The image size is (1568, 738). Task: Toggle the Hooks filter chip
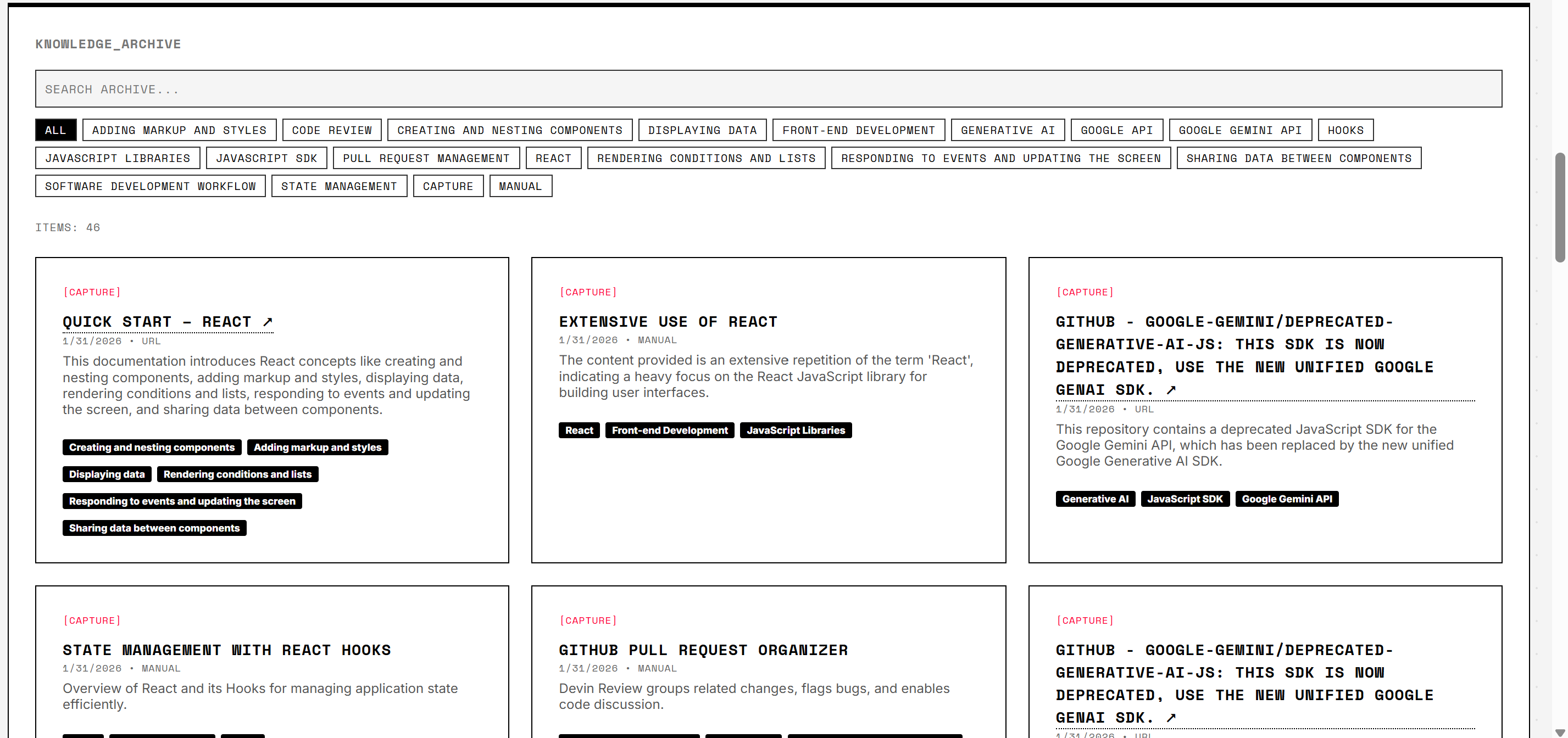1345,130
